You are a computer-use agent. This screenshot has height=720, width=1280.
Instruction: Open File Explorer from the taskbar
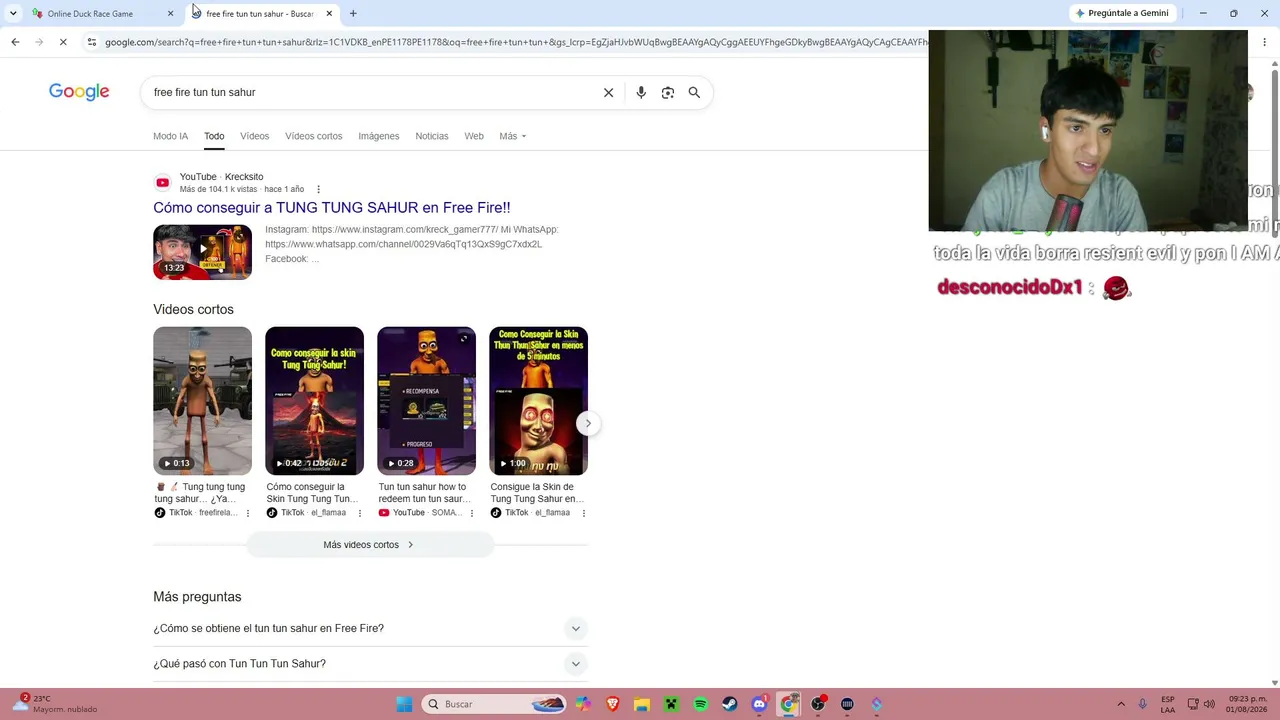(642, 704)
